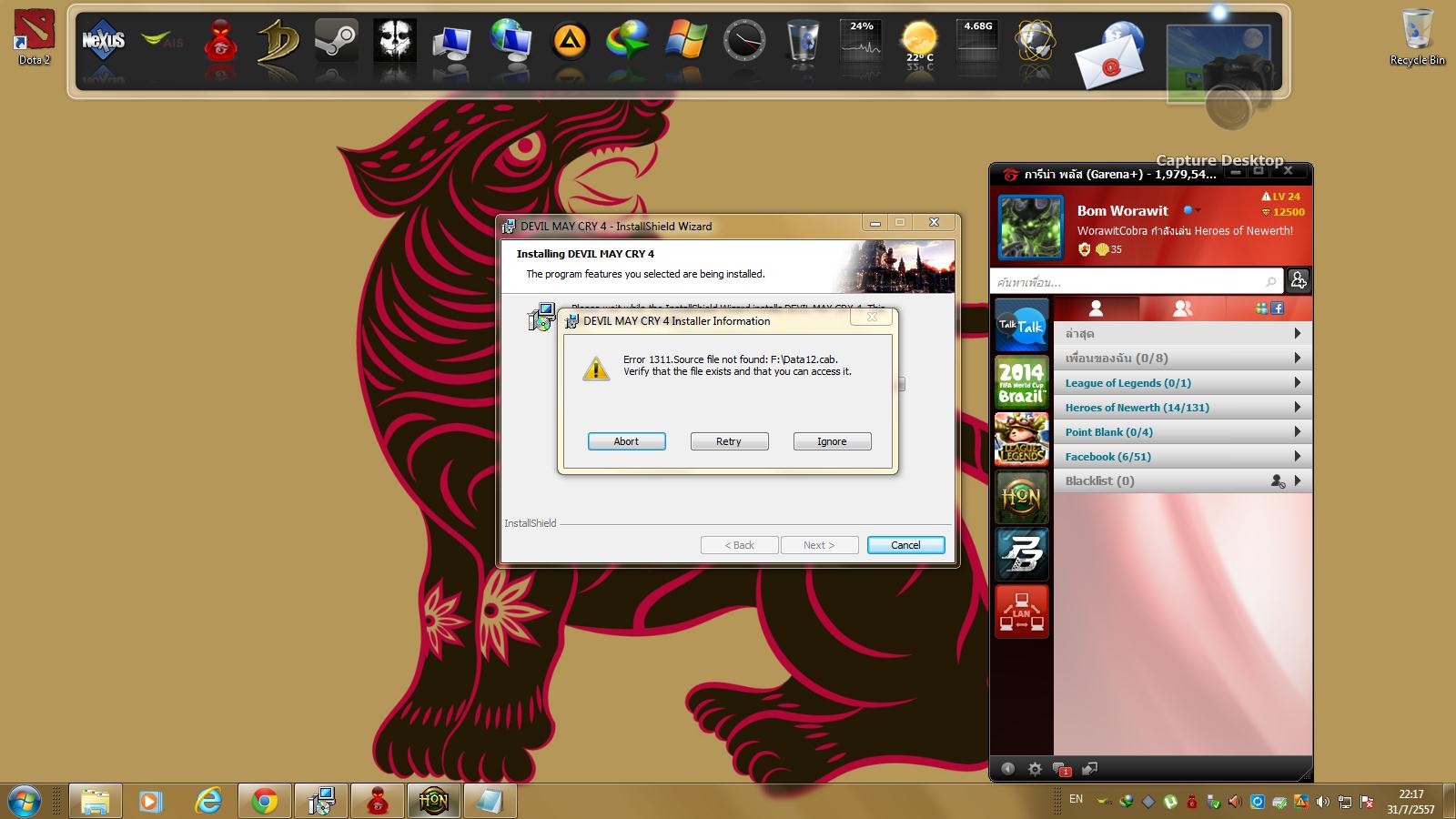This screenshot has width=1456, height=819.
Task: Expand the Heroes of Newerth friends group
Action: [x=1182, y=408]
